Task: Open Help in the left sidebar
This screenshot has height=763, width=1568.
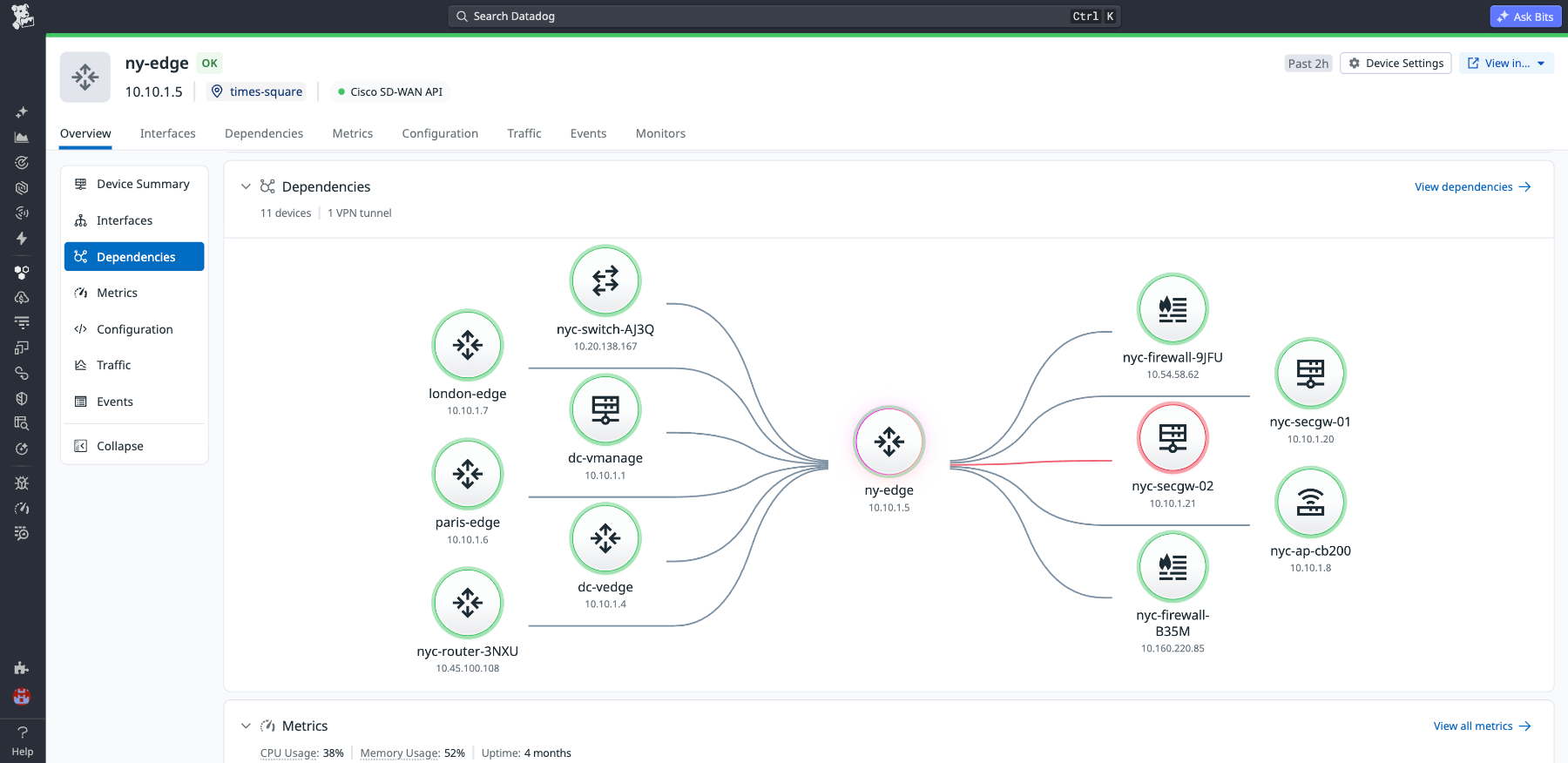Action: point(23,740)
